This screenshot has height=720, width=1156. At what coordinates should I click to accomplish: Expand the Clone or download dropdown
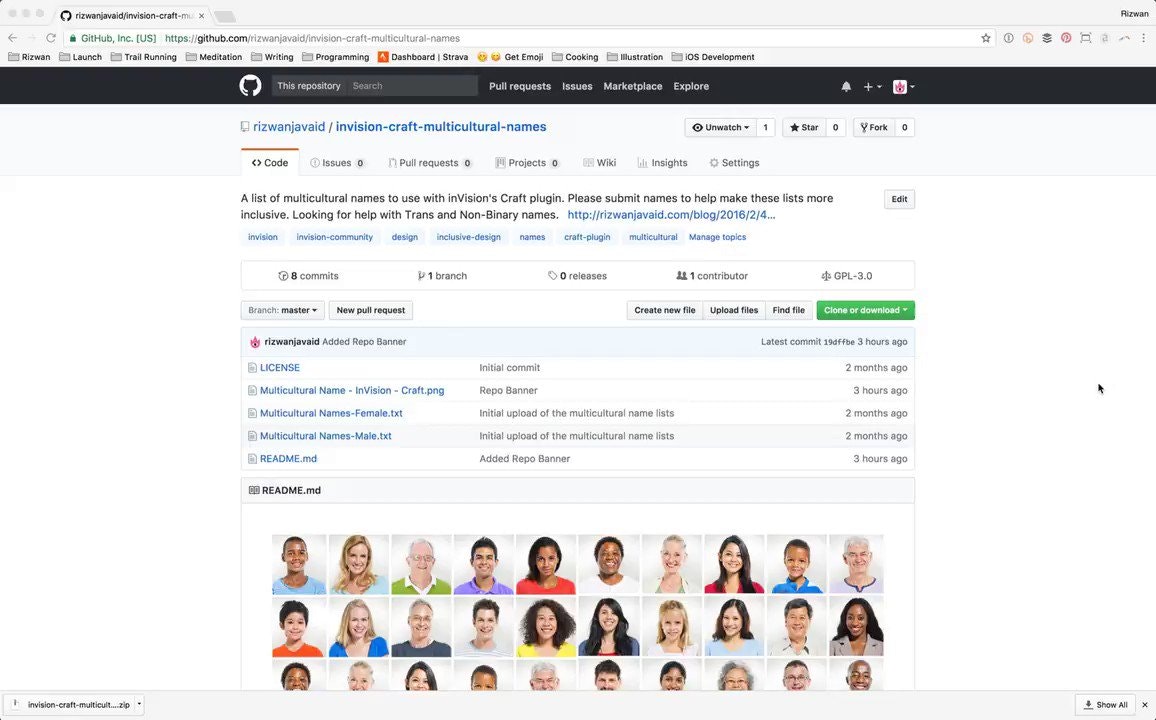(866, 310)
